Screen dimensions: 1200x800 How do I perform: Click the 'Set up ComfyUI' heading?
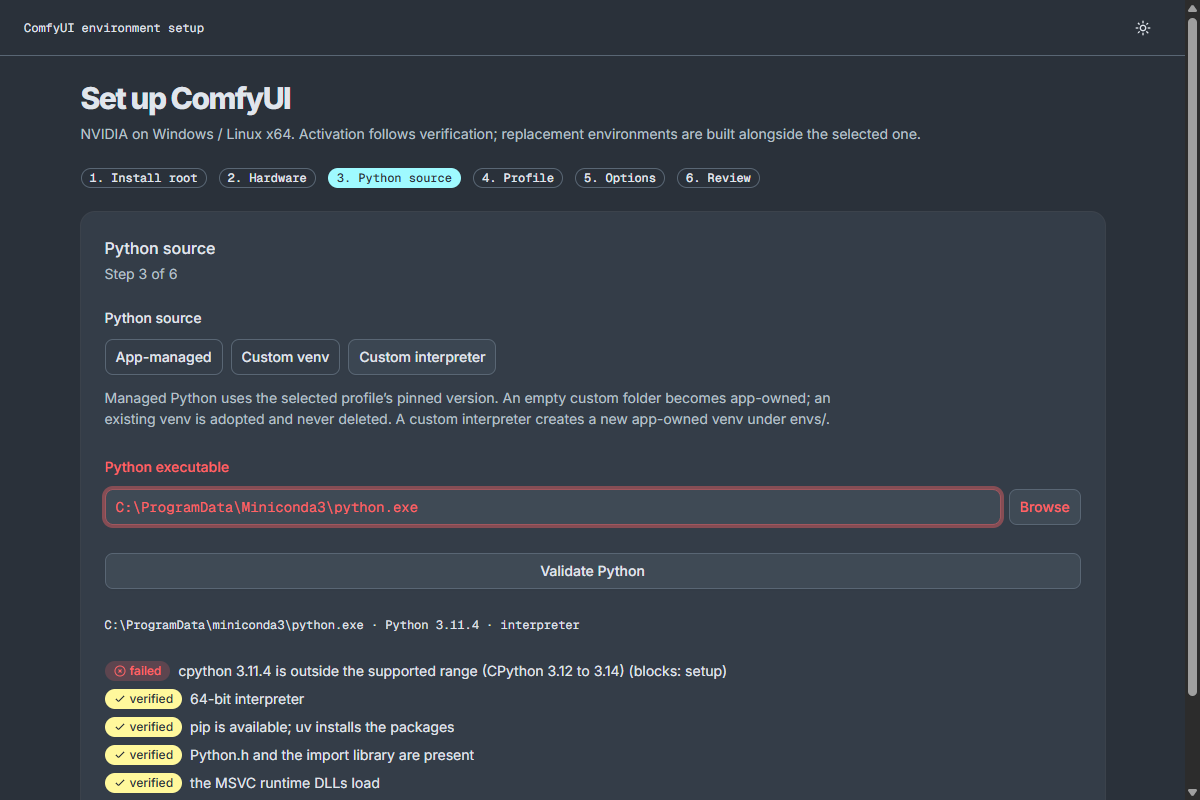(186, 99)
